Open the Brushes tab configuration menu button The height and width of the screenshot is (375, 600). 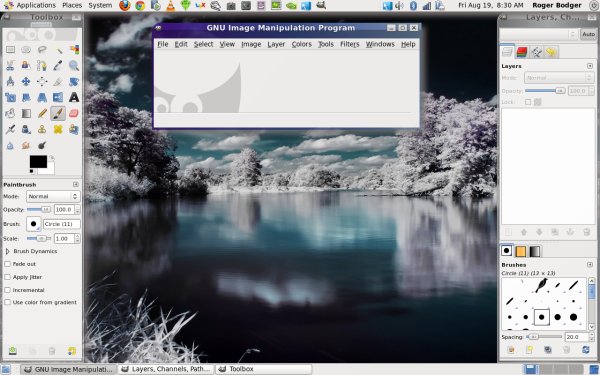590,265
